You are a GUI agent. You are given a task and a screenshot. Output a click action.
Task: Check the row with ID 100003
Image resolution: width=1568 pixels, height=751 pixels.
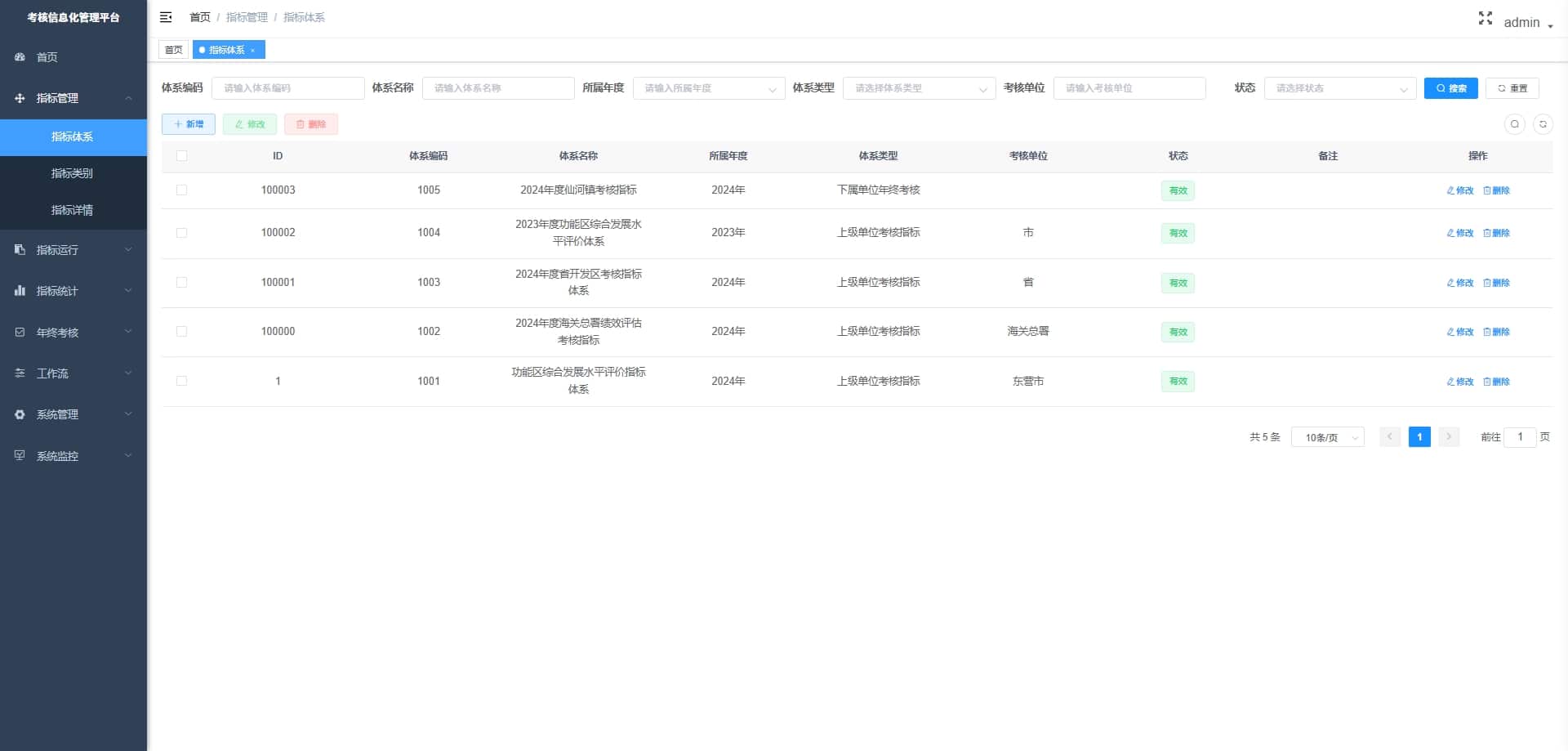[x=181, y=190]
